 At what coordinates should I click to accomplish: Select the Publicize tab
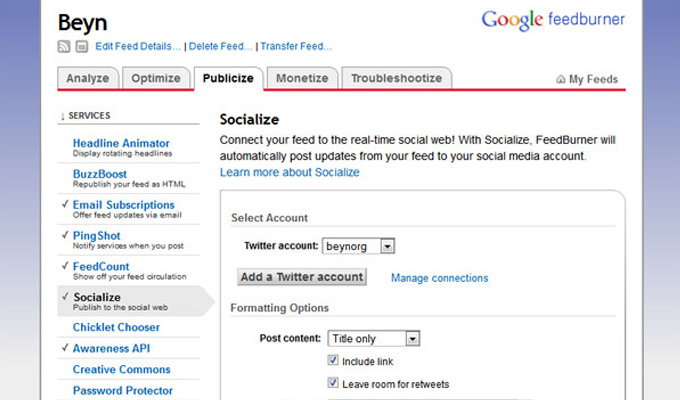point(228,78)
